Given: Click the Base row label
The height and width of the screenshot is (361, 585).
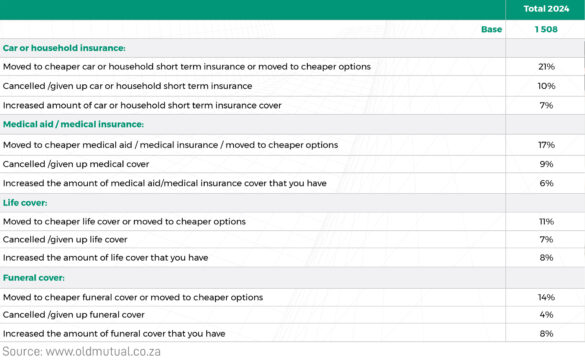Looking at the screenshot, I should (491, 29).
